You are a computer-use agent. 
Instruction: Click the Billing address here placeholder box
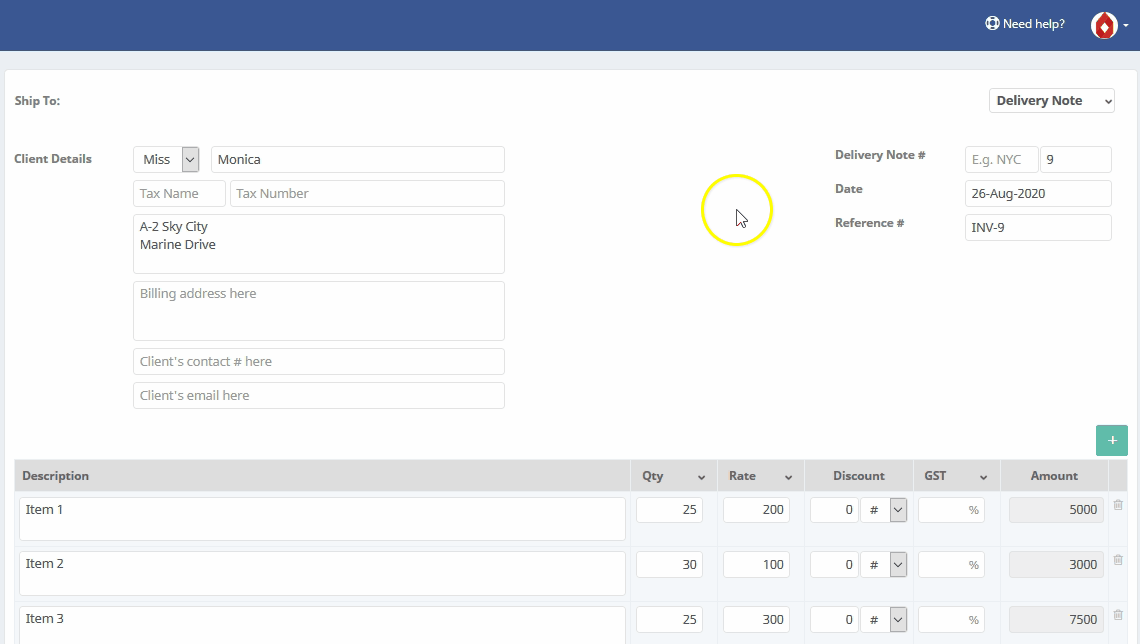point(318,310)
